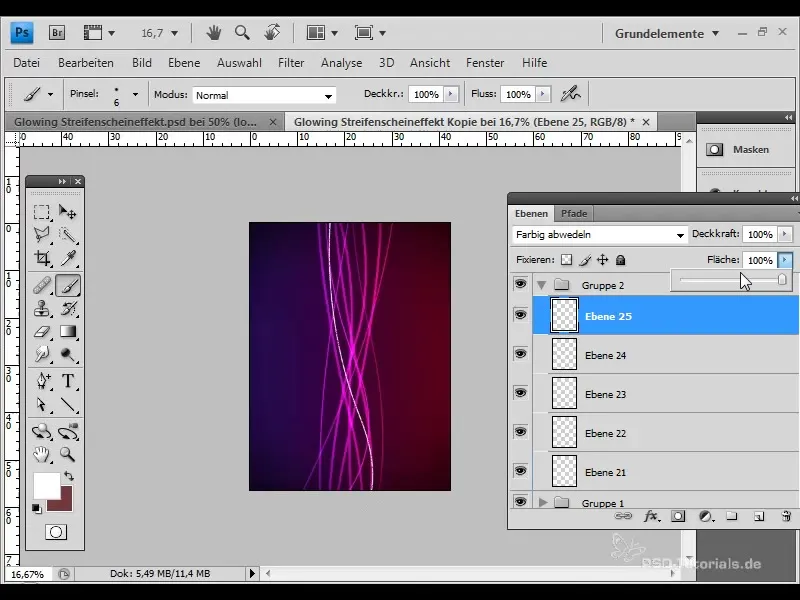Select the Rectangular Marquee tool
Viewport: 800px width, 600px height.
click(42, 211)
